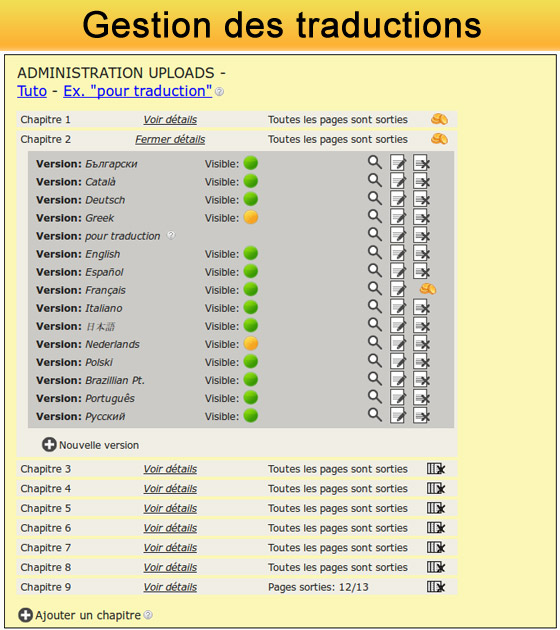Edit the Nederlands version
The height and width of the screenshot is (630, 560).
click(398, 344)
